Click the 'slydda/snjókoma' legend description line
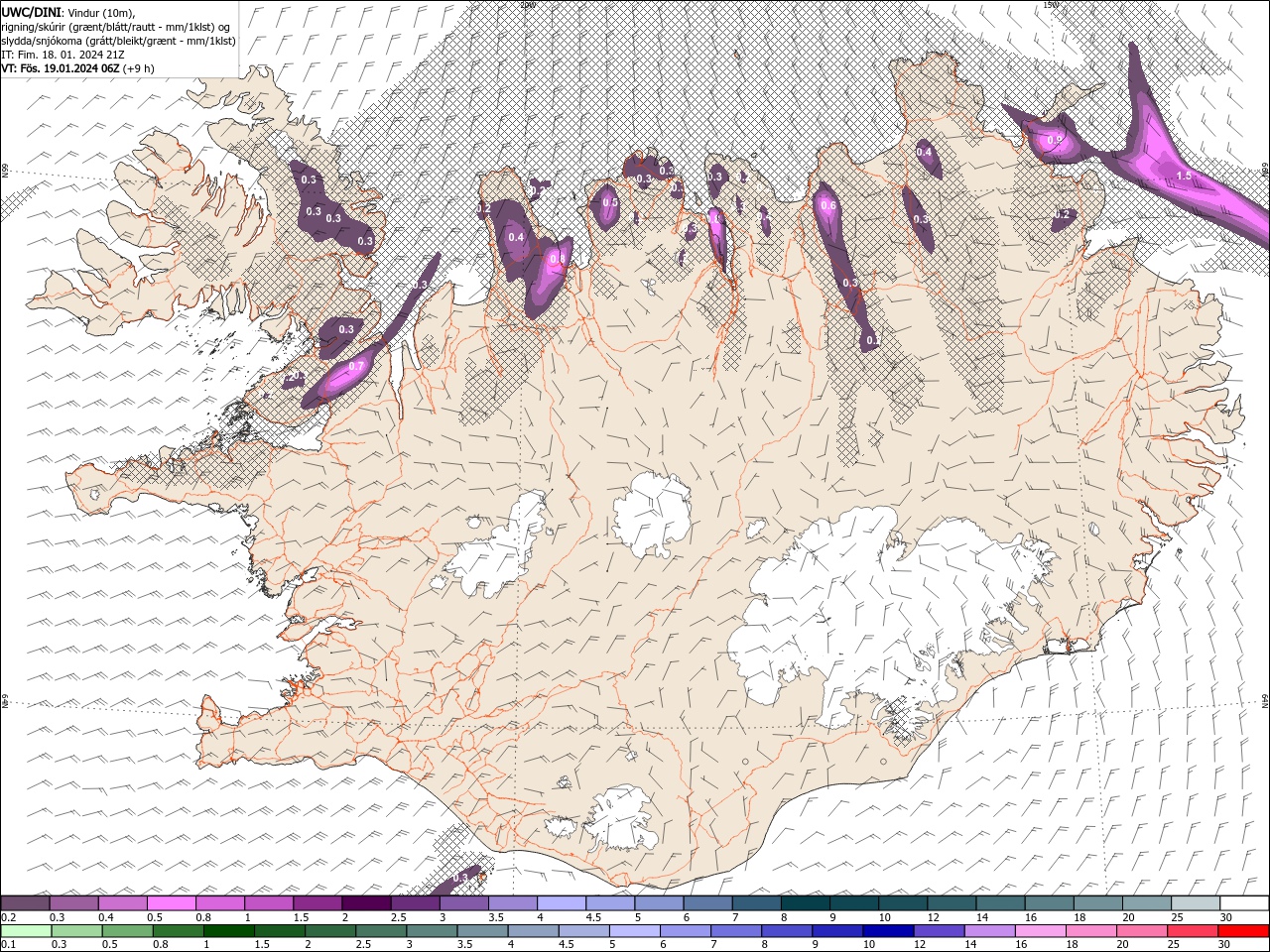 point(118,40)
